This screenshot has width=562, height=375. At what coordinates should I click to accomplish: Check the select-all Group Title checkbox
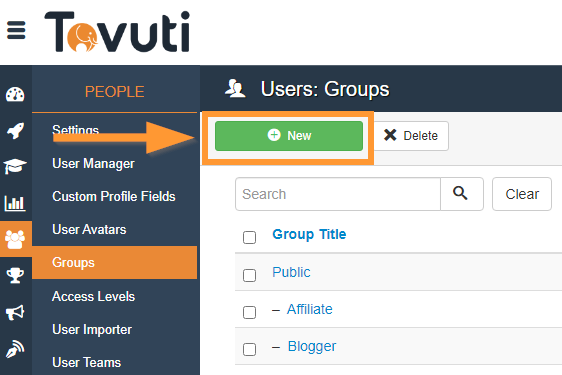(249, 237)
